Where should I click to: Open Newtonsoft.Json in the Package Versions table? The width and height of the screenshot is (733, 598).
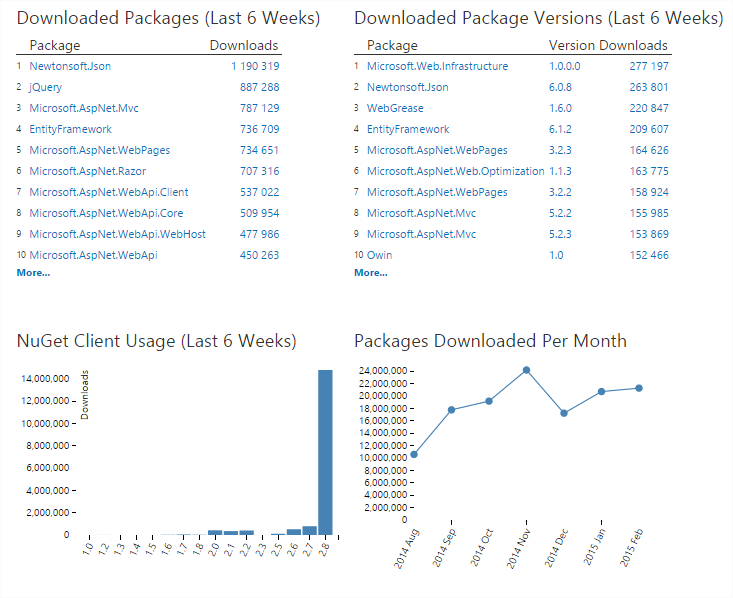408,87
